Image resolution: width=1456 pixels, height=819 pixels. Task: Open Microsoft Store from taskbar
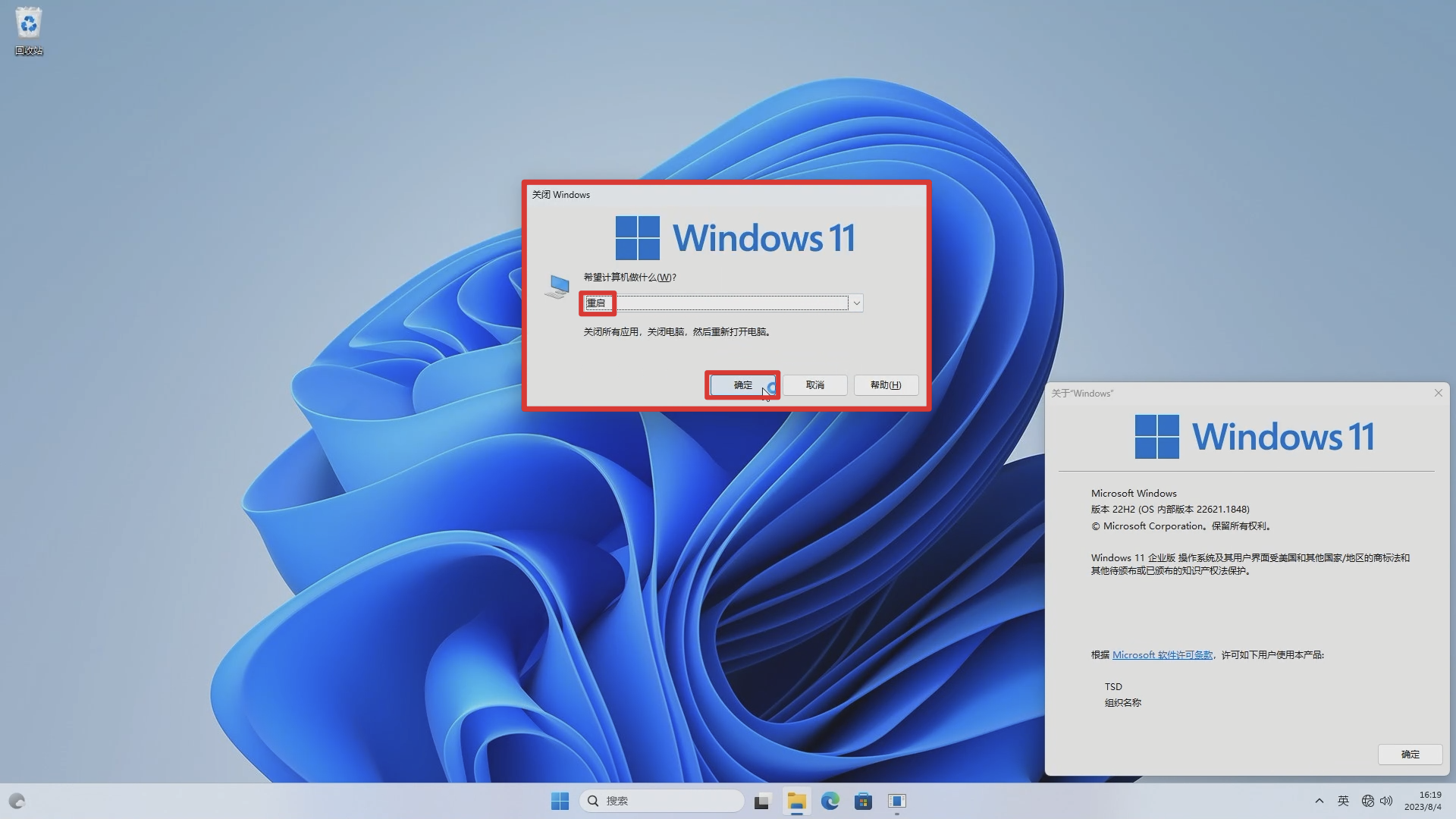click(863, 801)
